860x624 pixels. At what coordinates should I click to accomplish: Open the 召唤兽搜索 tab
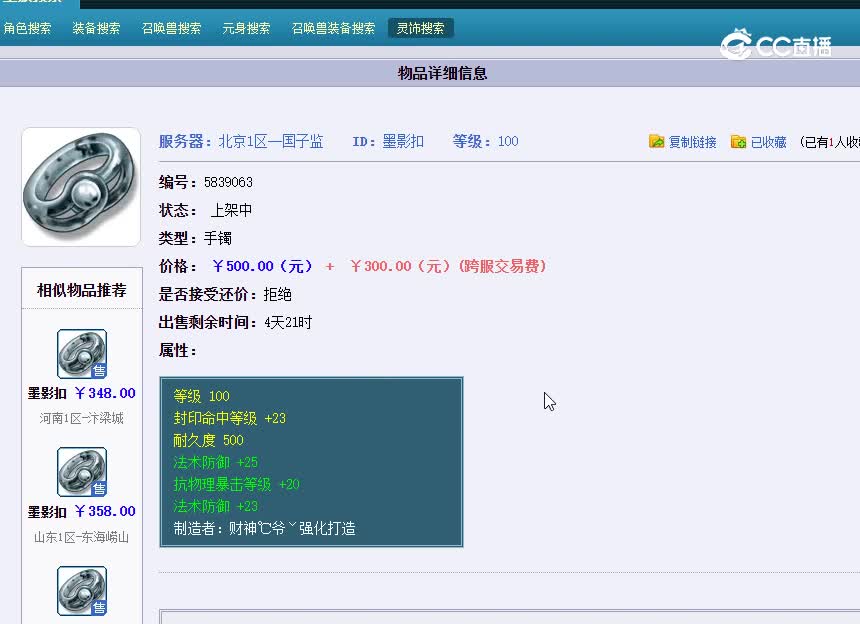[171, 29]
